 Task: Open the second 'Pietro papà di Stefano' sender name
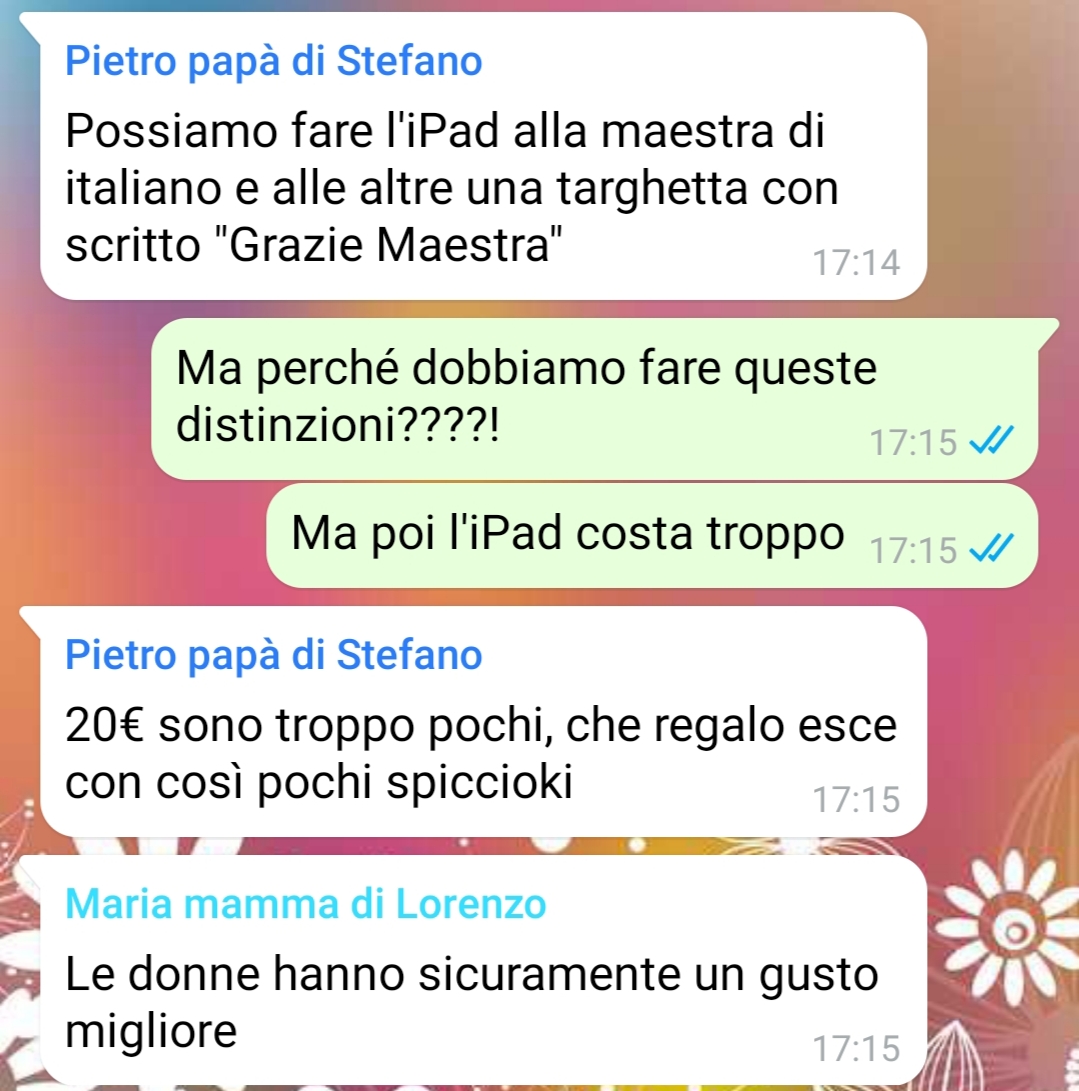click(x=273, y=655)
